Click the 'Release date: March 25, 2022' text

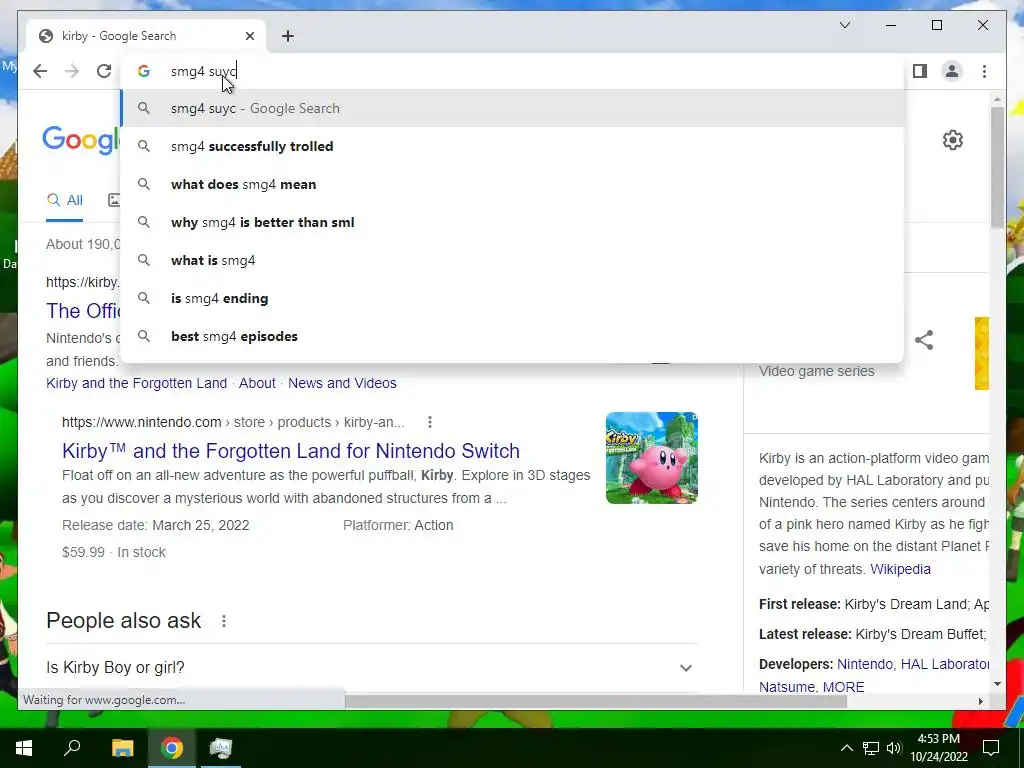(155, 525)
